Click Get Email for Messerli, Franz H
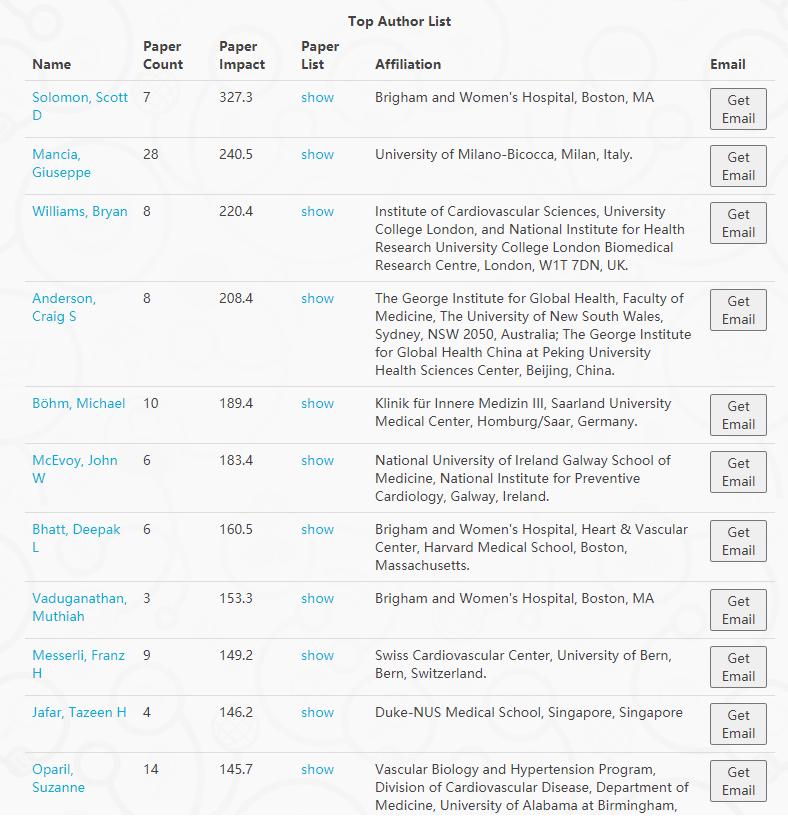 pos(738,667)
